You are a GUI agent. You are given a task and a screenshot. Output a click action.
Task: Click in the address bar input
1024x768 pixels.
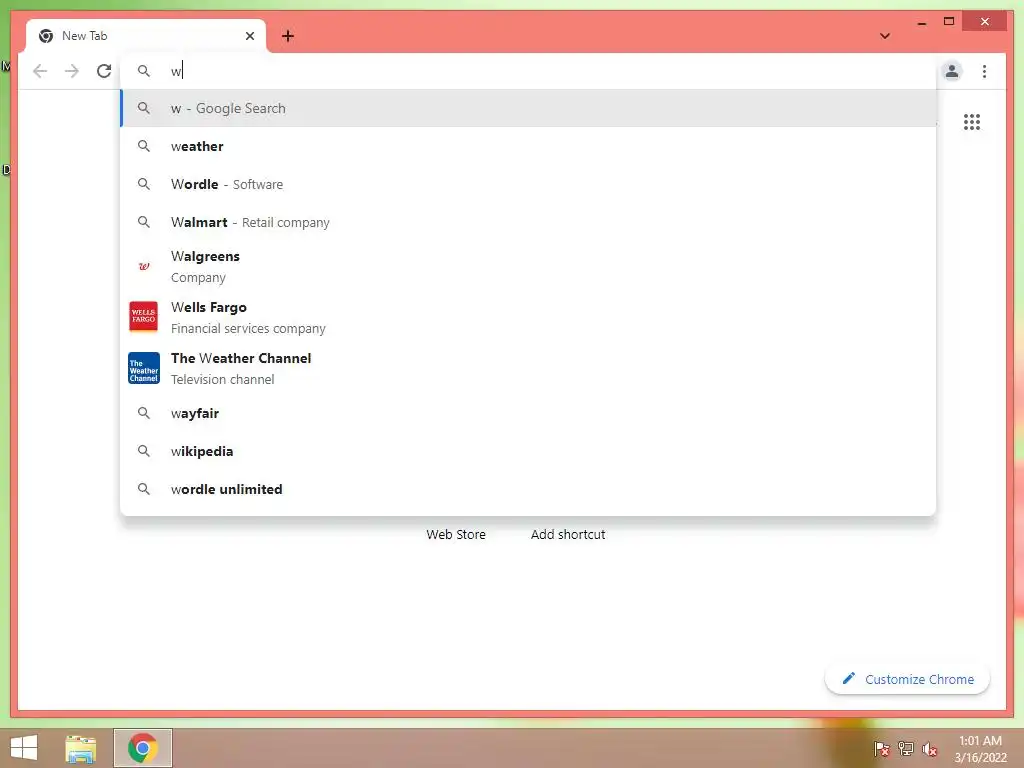[528, 71]
